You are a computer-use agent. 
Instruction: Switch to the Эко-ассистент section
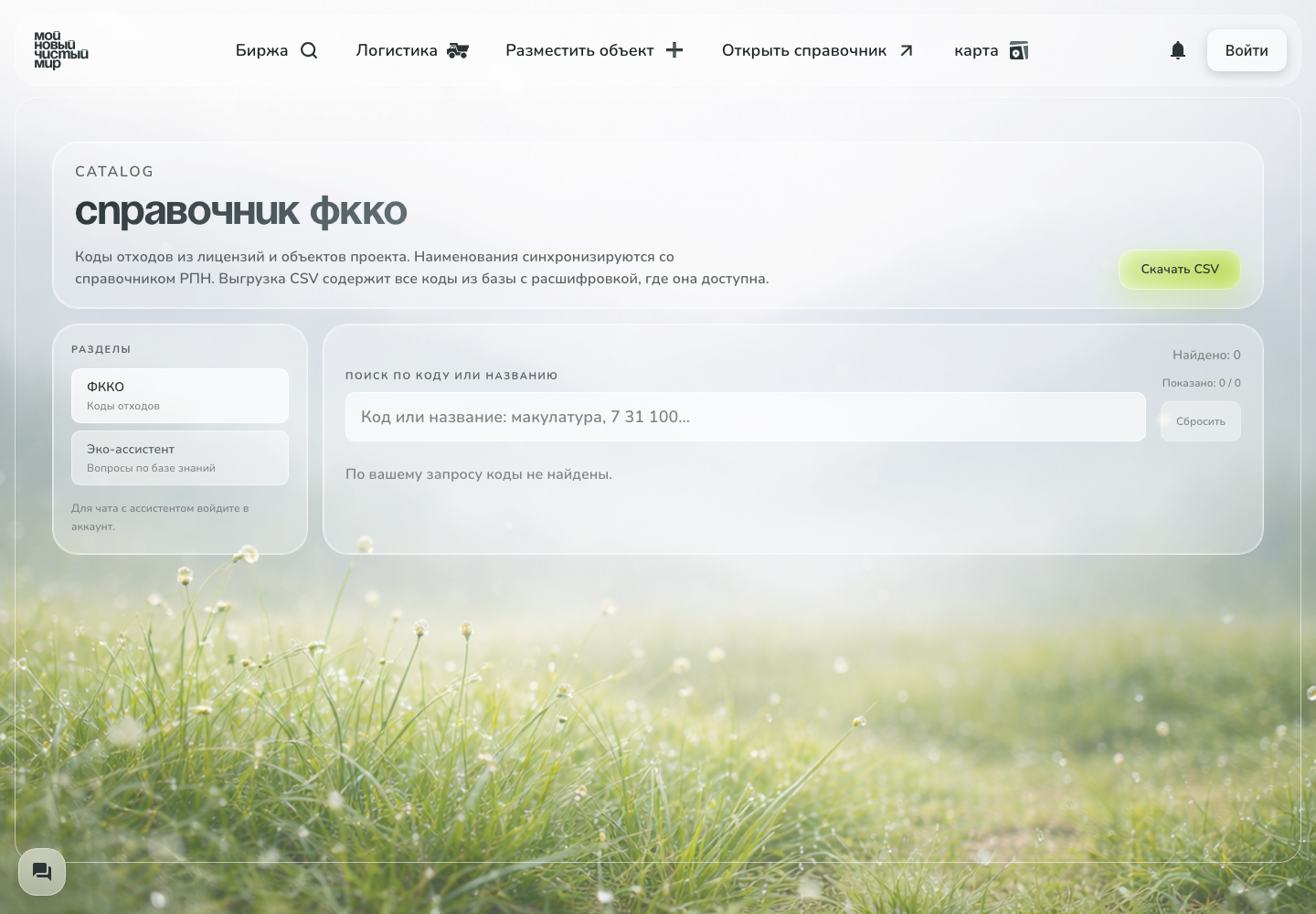click(180, 458)
